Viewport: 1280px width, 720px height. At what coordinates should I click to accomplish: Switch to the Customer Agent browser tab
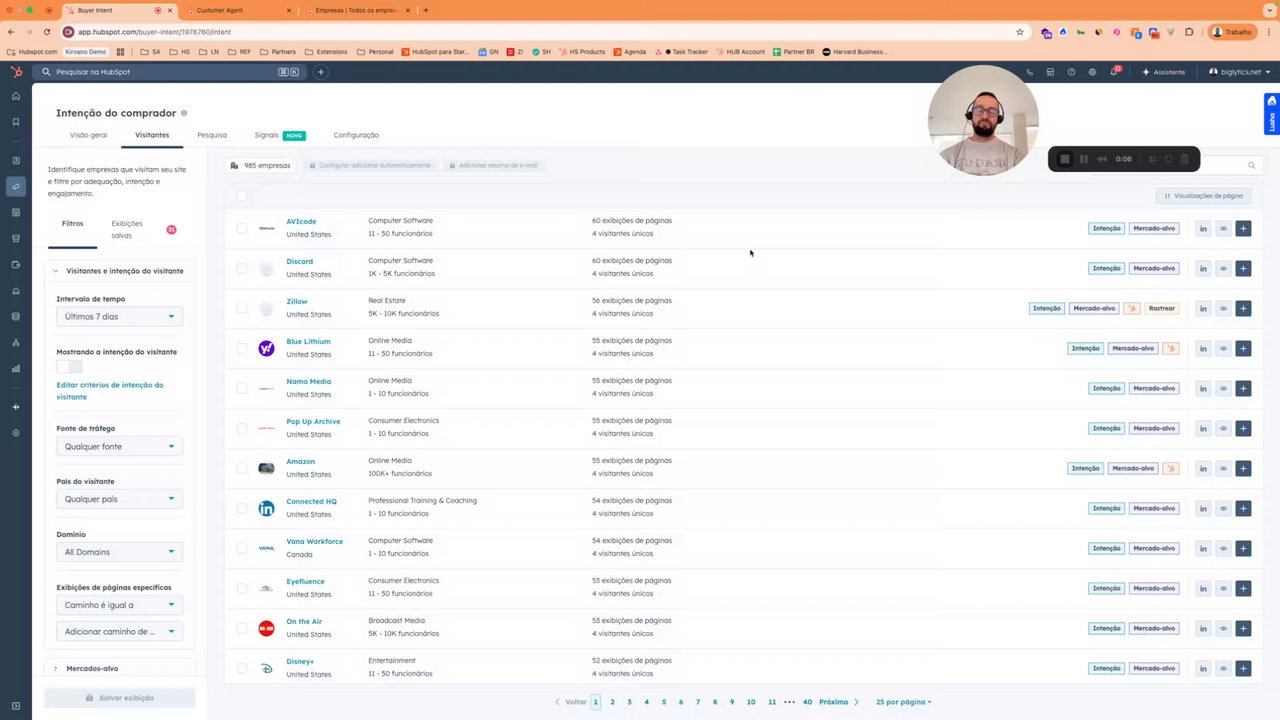pyautogui.click(x=238, y=10)
